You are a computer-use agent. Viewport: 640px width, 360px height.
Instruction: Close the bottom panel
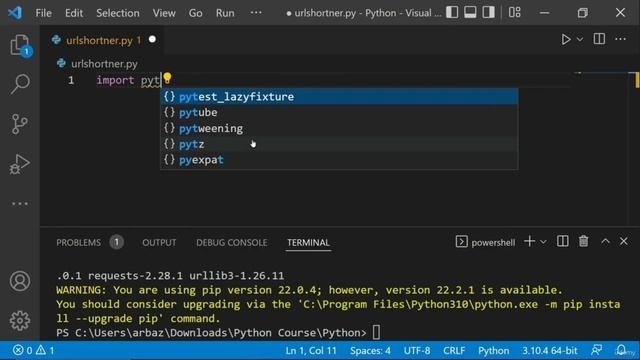(x=624, y=242)
